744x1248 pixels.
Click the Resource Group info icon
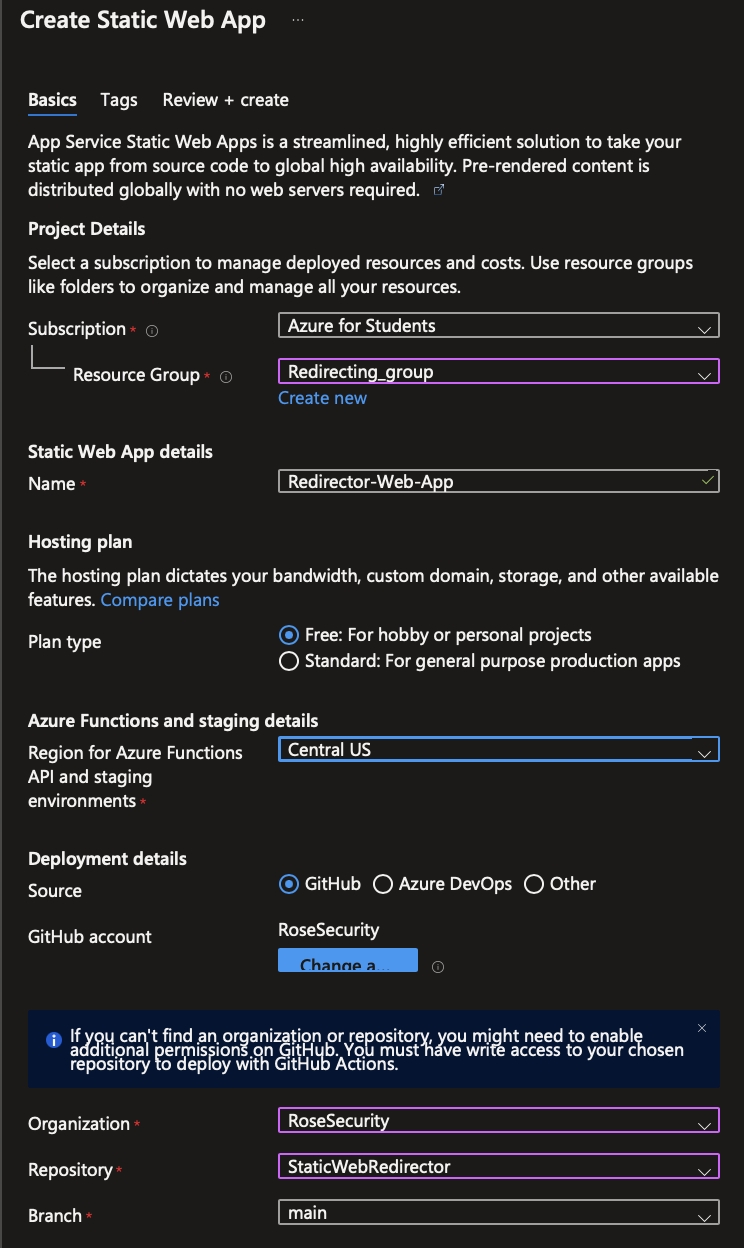[226, 377]
